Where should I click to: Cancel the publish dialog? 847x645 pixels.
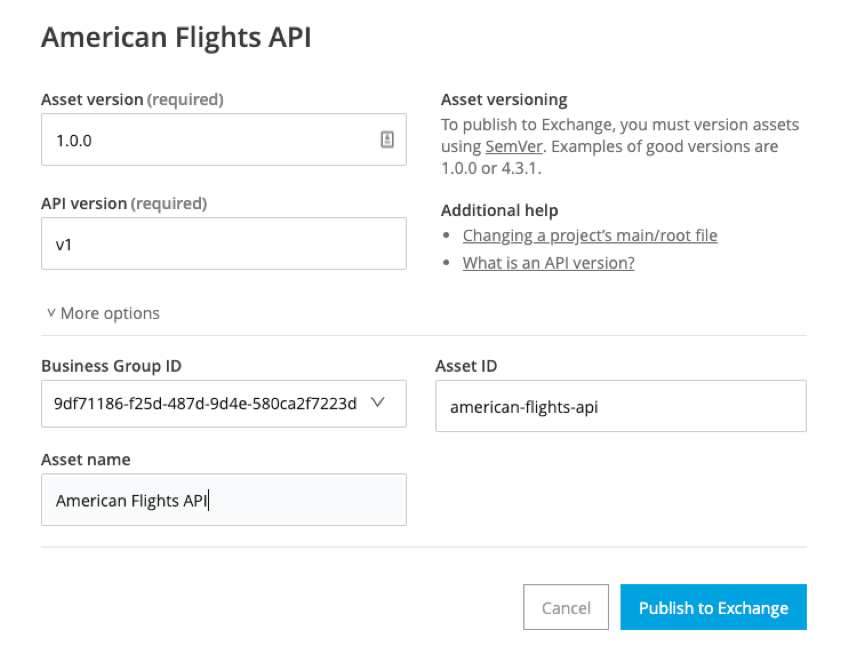pos(566,607)
